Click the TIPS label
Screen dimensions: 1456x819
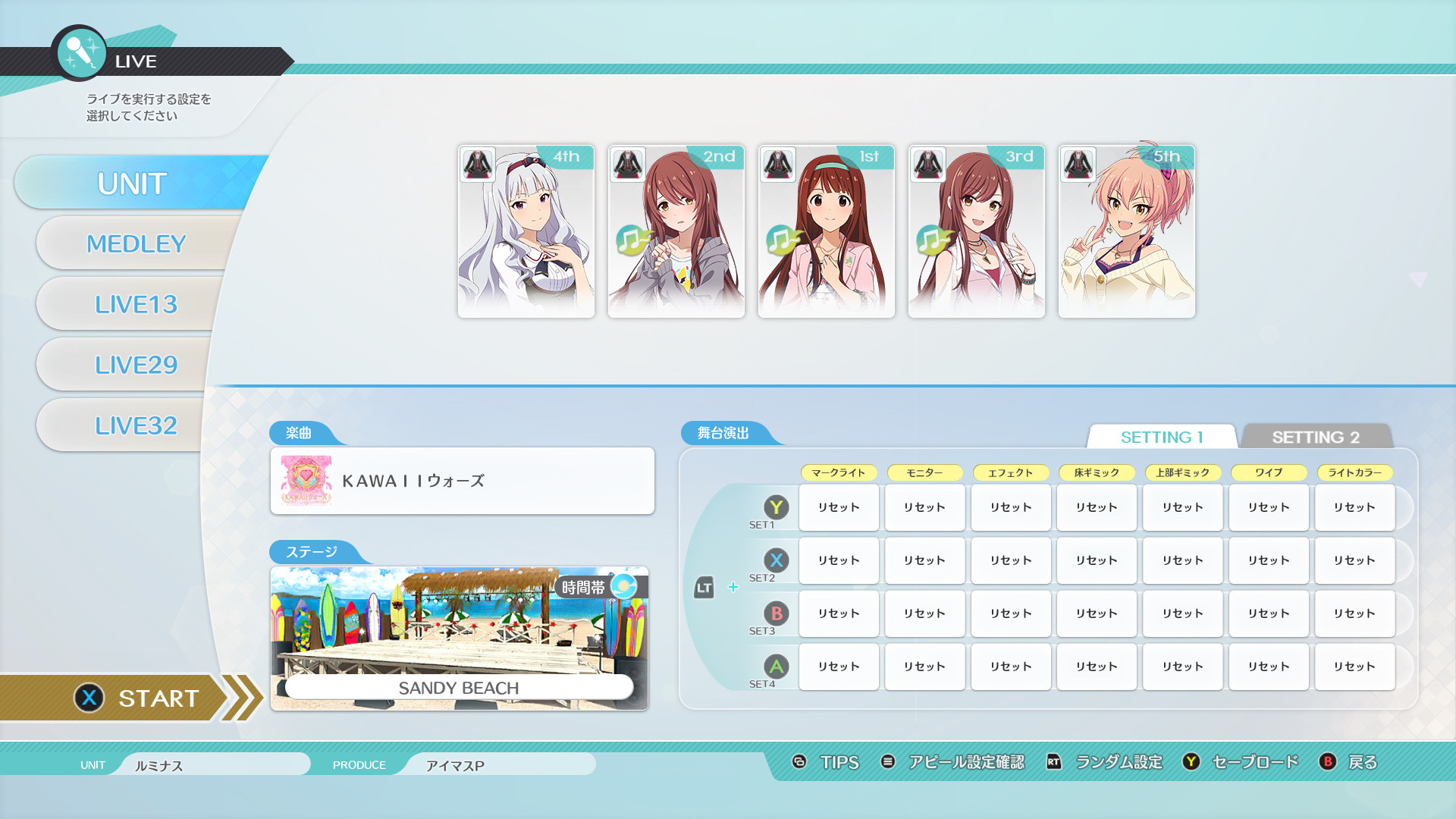839,762
